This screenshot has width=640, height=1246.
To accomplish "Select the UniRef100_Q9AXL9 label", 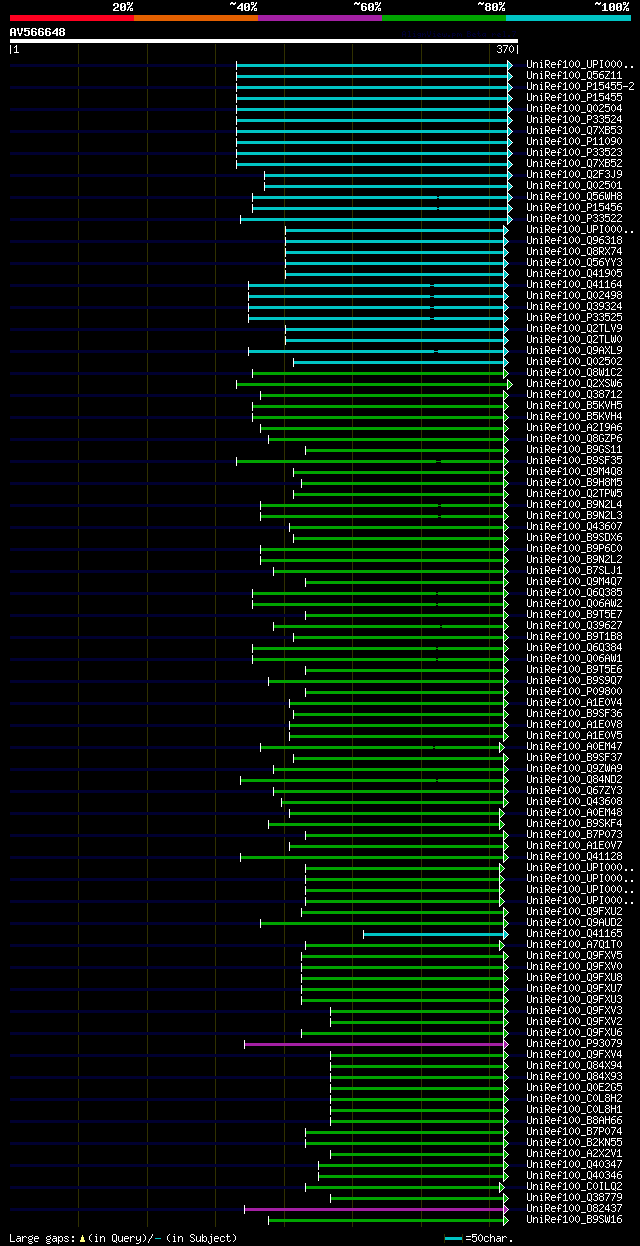I will (x=574, y=350).
